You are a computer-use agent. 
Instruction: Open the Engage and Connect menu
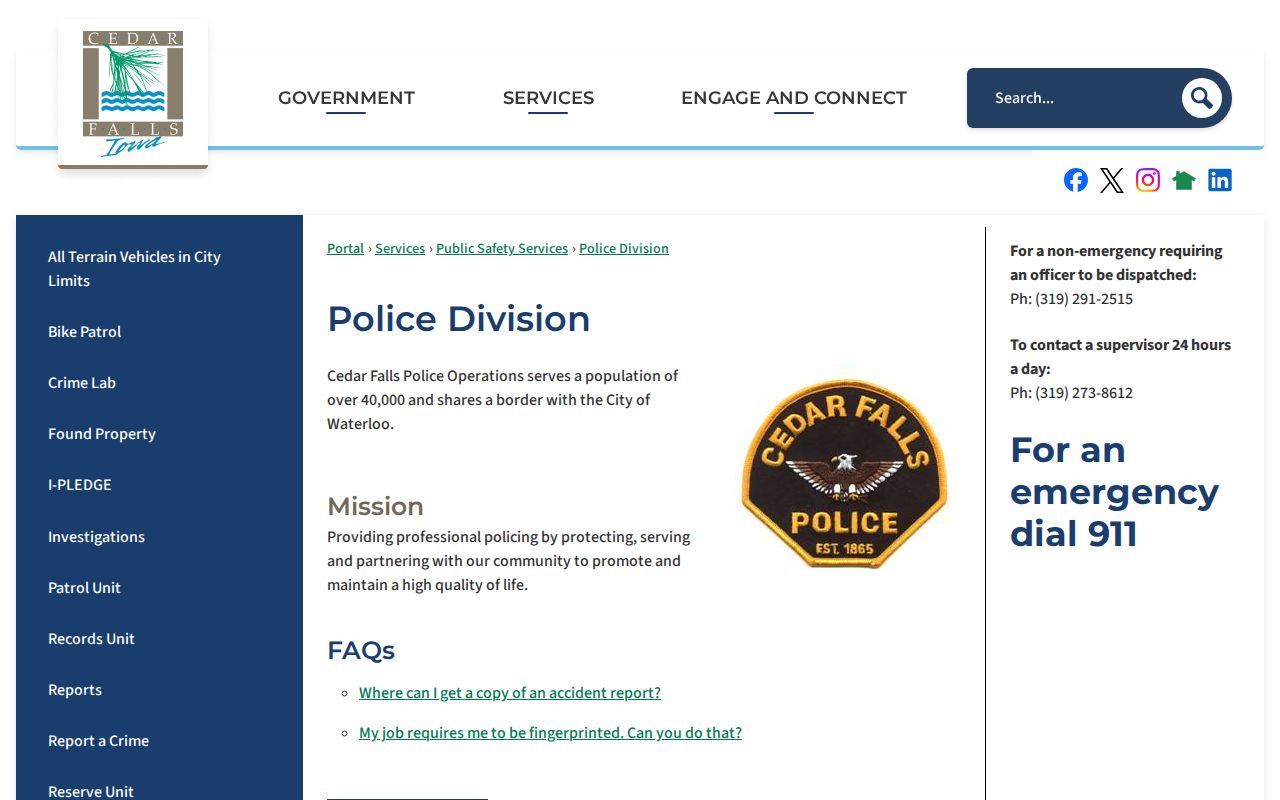pos(794,98)
